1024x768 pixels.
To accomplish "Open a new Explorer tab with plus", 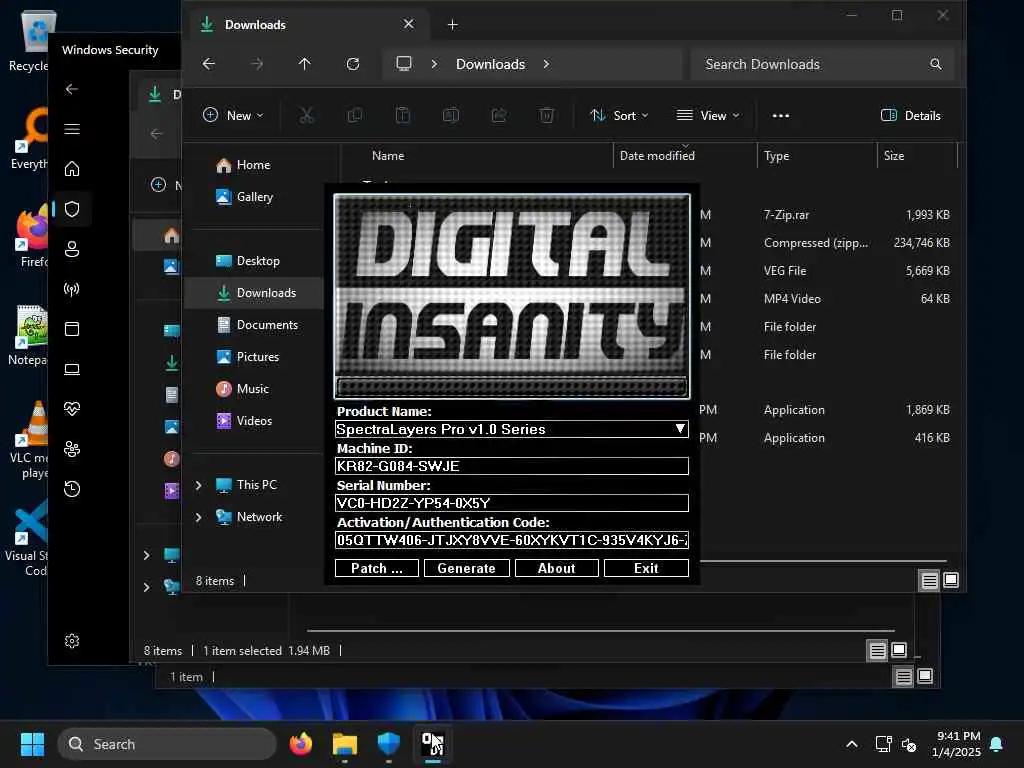I will (452, 25).
